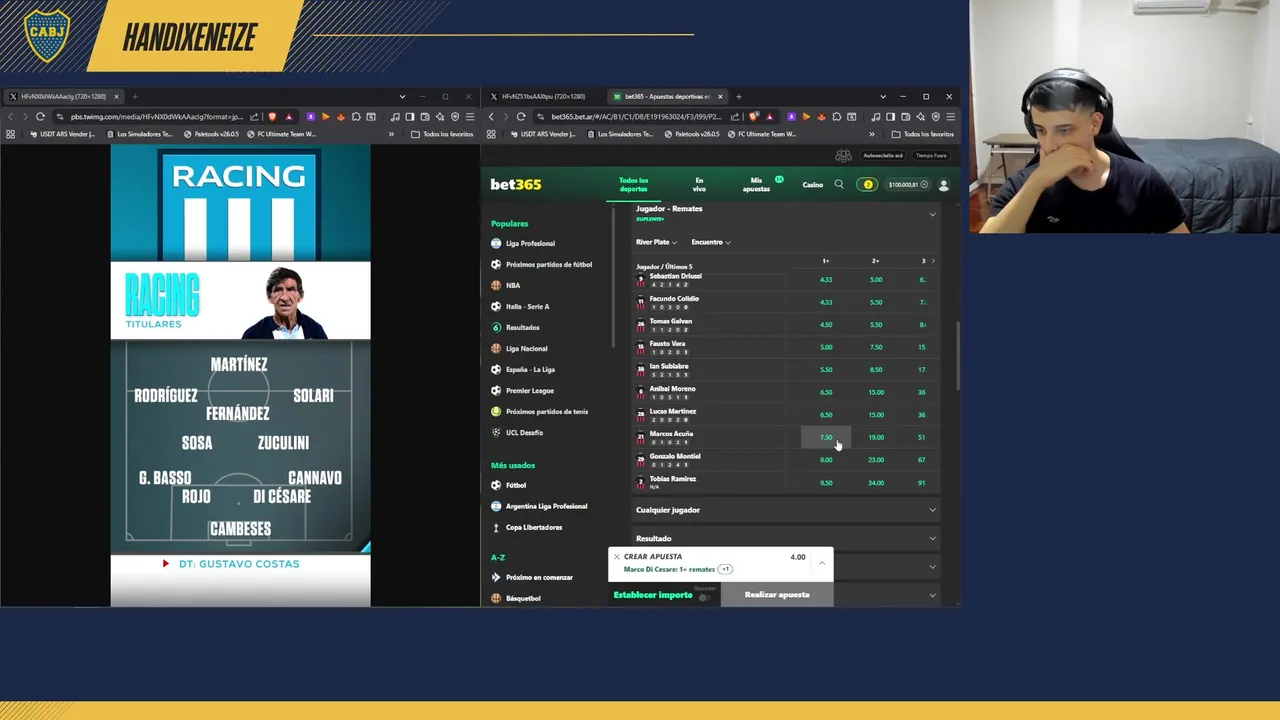Reload the bet365 browser page

[521, 117]
